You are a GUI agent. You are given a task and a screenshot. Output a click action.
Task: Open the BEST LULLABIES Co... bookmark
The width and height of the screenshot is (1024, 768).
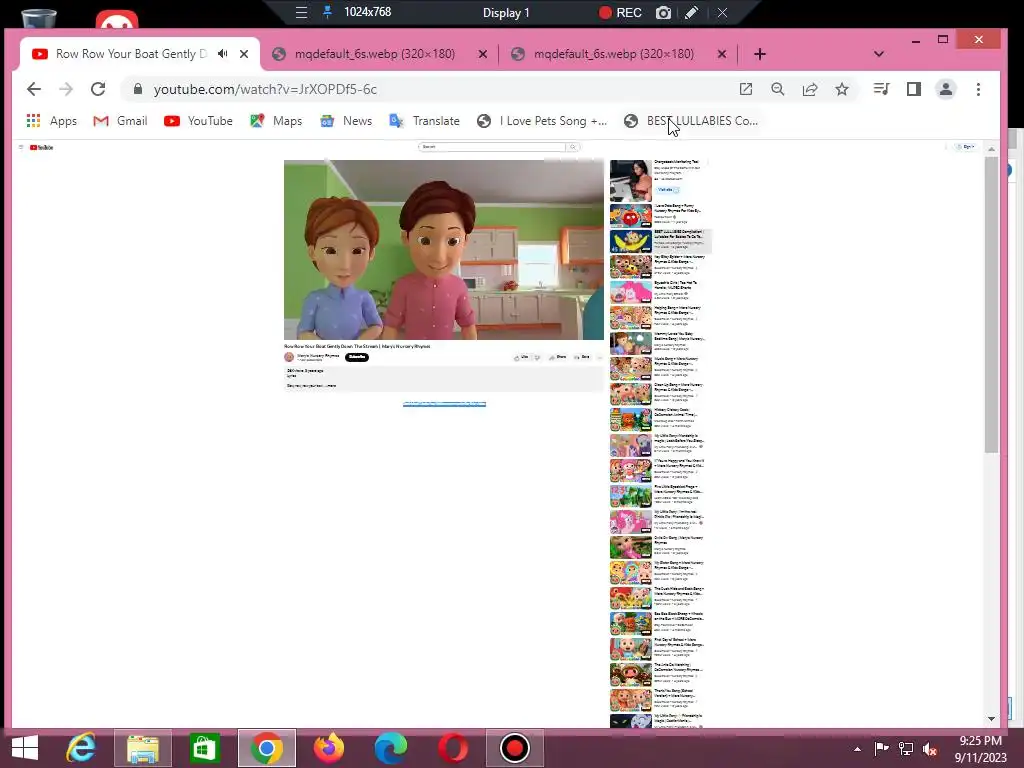(691, 121)
